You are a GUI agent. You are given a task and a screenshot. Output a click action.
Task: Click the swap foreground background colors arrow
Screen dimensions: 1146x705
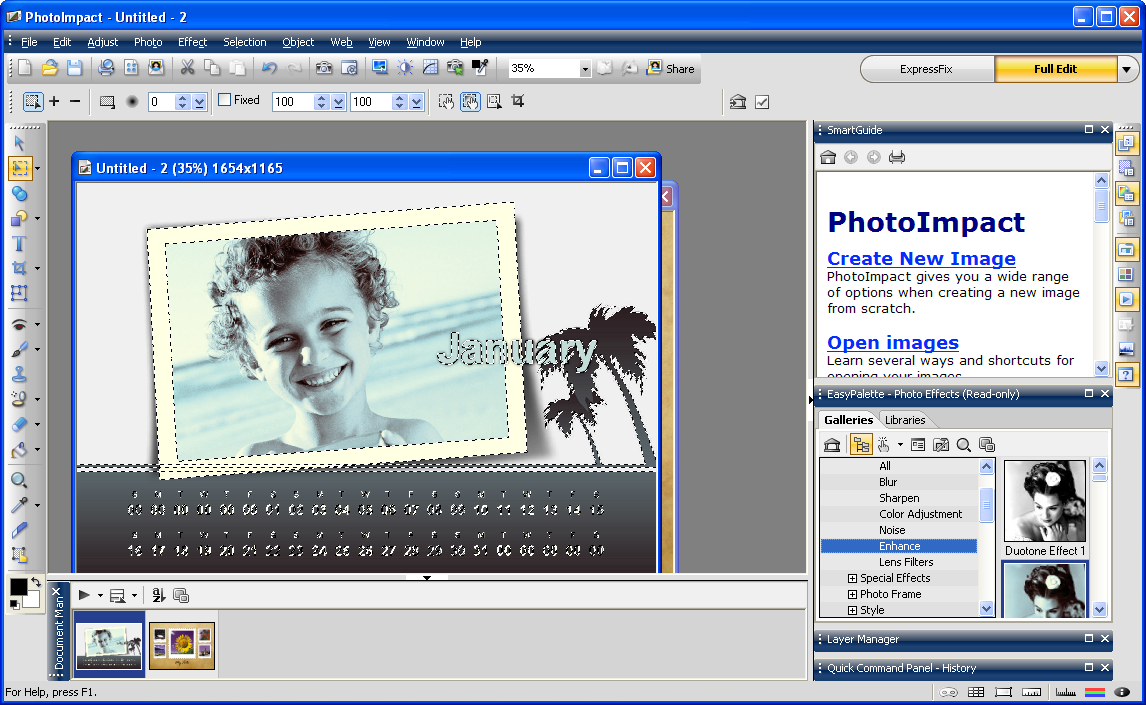[x=35, y=583]
